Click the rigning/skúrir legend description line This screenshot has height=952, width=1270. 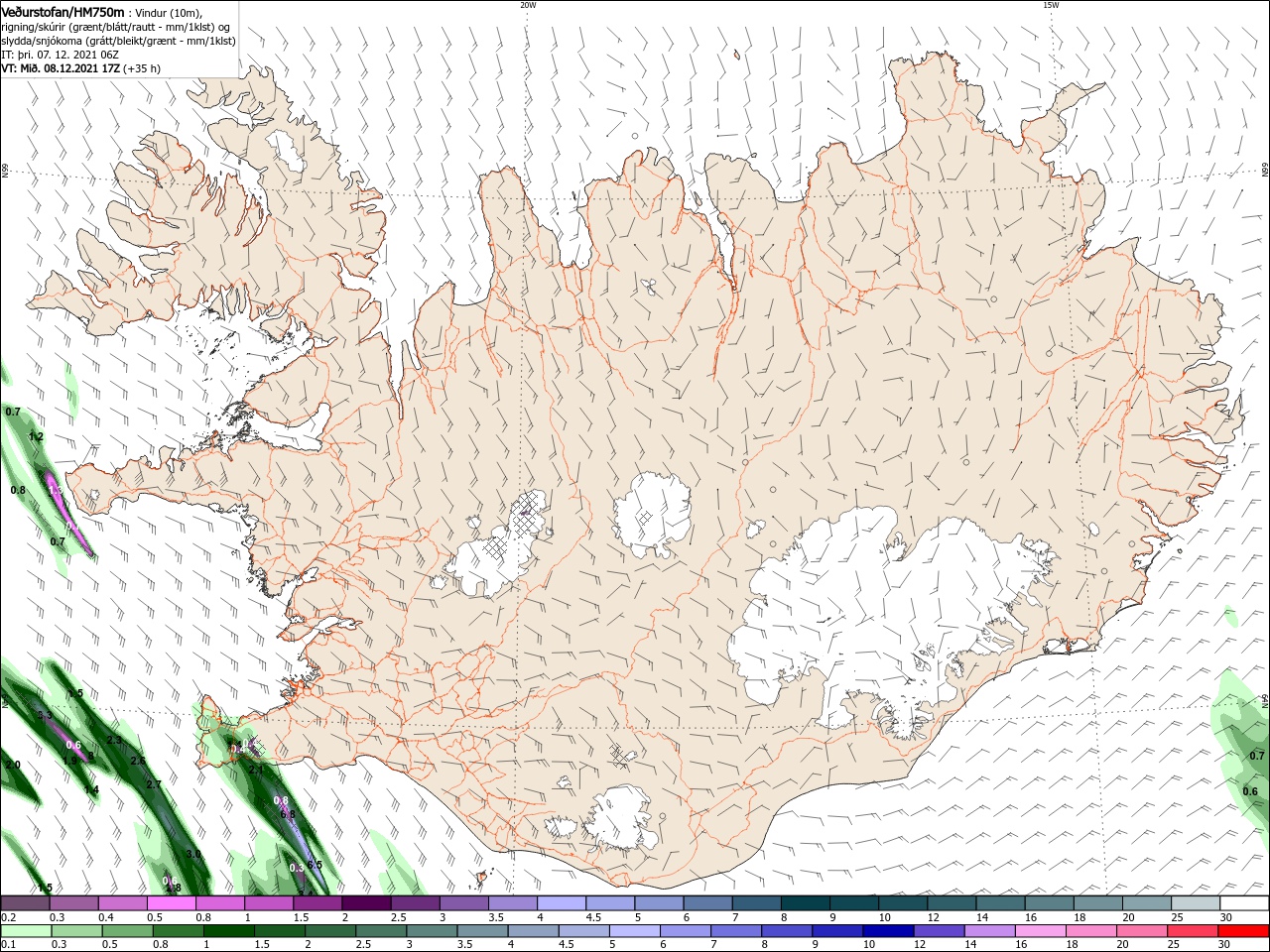click(116, 27)
